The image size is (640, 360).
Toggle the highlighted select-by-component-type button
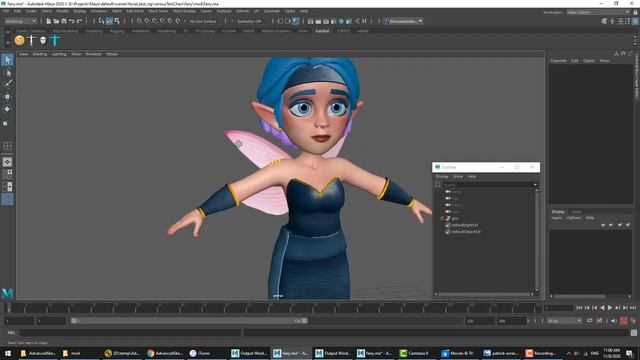click(109, 21)
